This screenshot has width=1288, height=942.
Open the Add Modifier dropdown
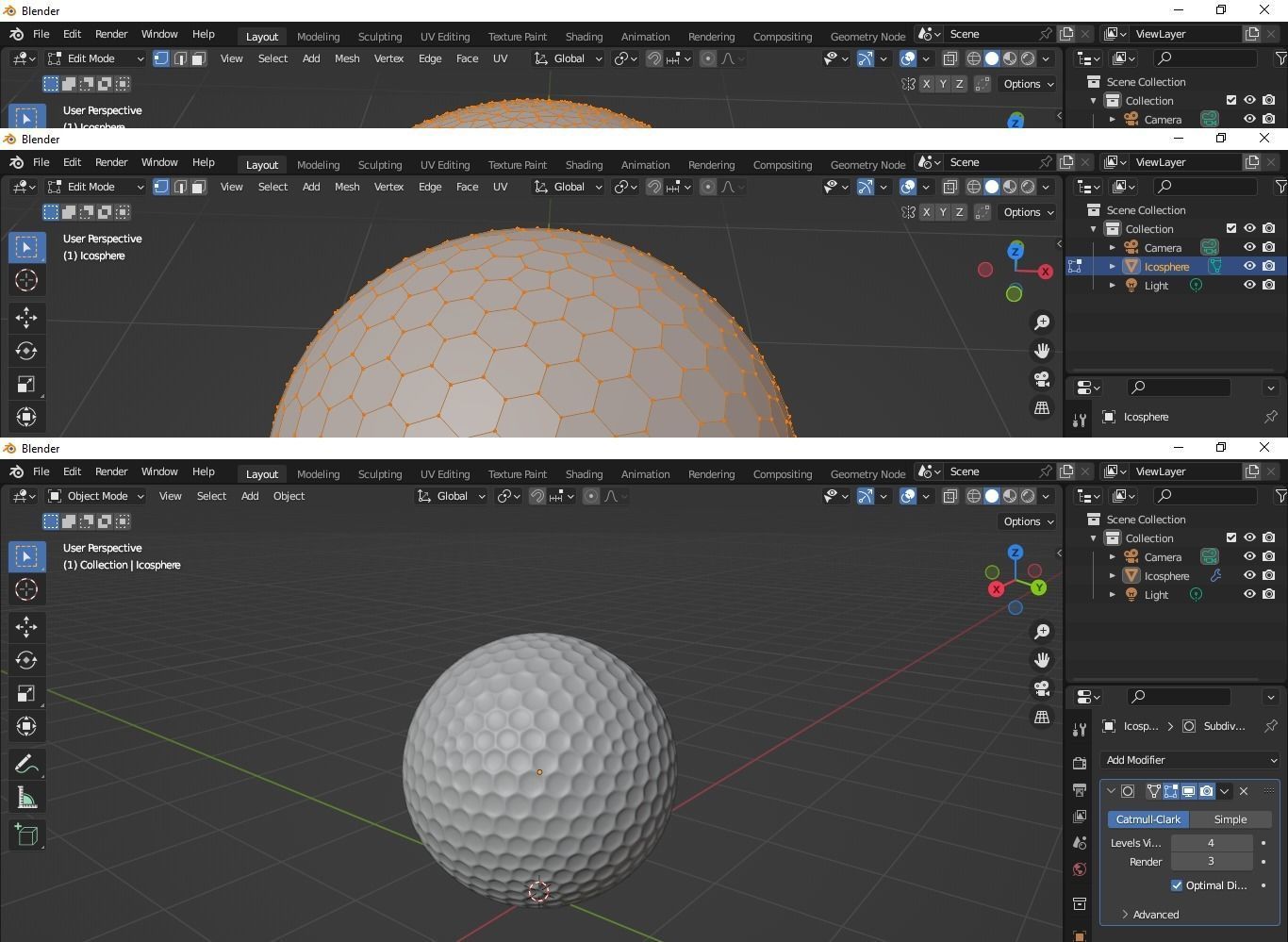point(1190,760)
